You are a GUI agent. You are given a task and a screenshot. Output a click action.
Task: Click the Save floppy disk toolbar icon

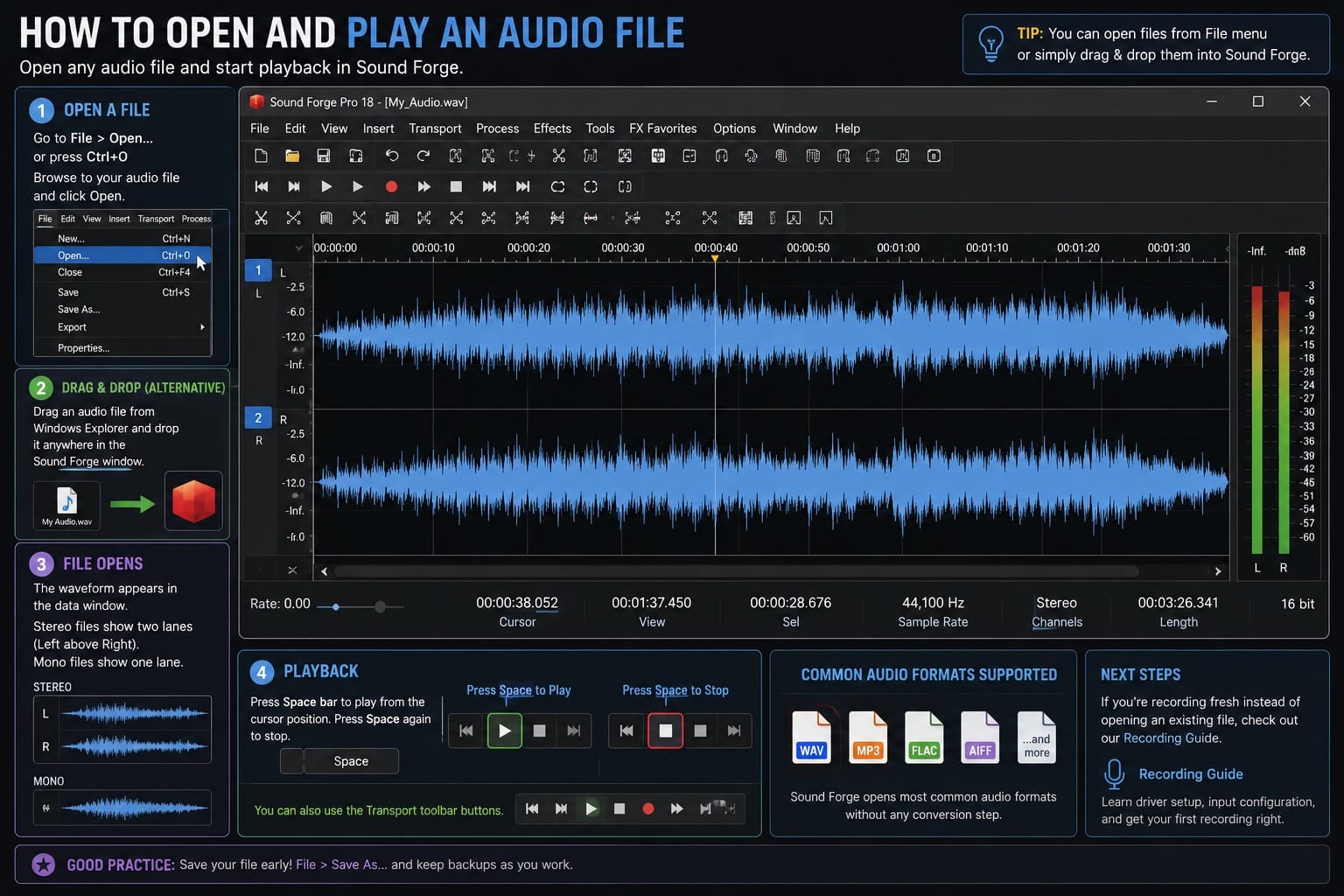point(323,156)
